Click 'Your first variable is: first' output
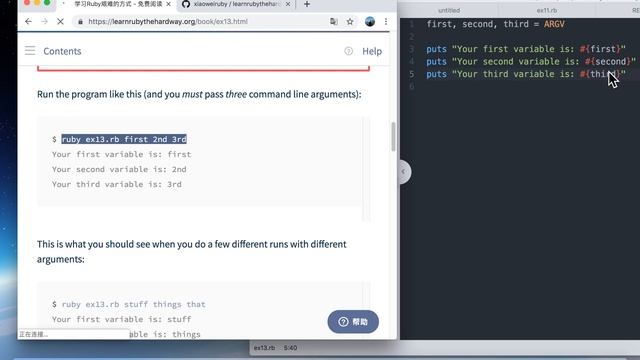640x360 pixels. coord(121,154)
